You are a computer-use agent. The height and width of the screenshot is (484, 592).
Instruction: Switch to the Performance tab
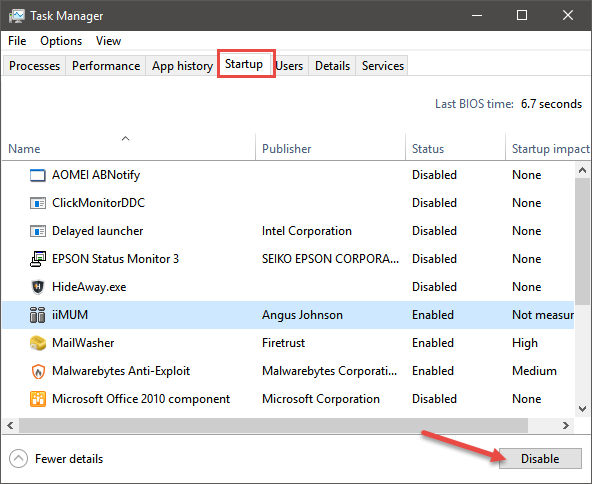[x=106, y=66]
